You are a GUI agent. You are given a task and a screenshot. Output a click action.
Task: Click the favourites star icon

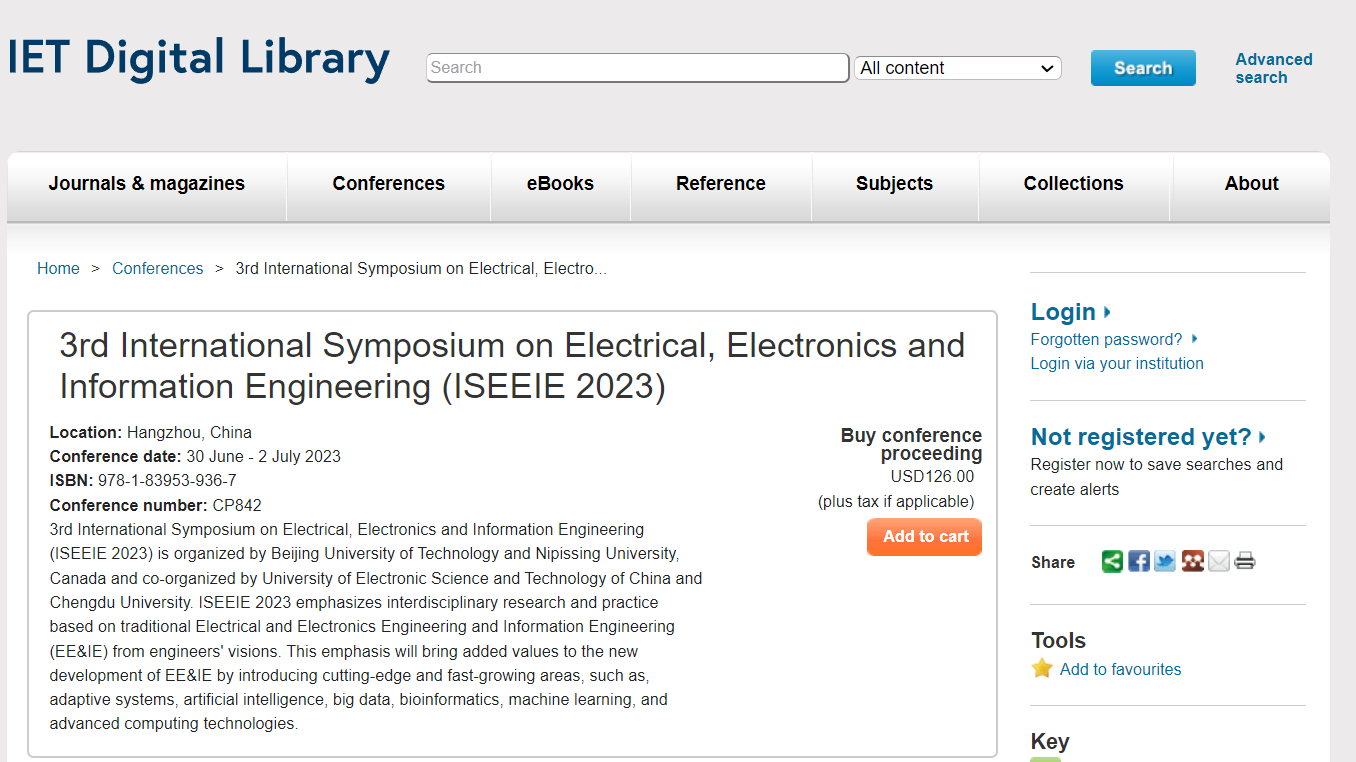(x=1042, y=668)
